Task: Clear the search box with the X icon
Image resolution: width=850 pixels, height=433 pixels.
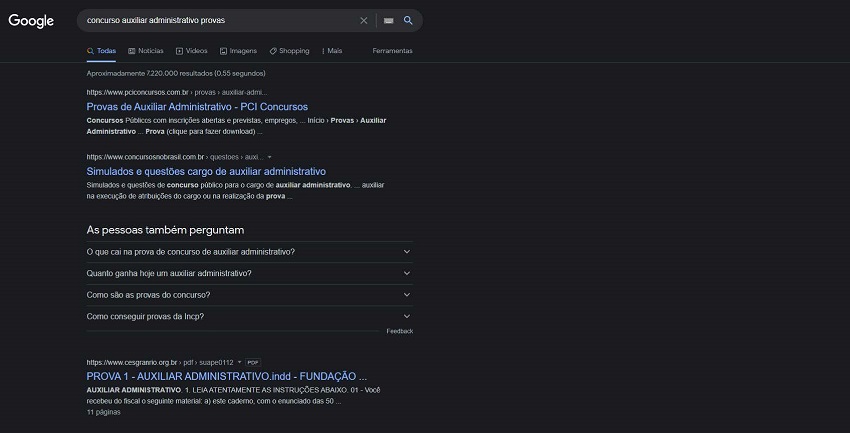Action: pos(364,20)
